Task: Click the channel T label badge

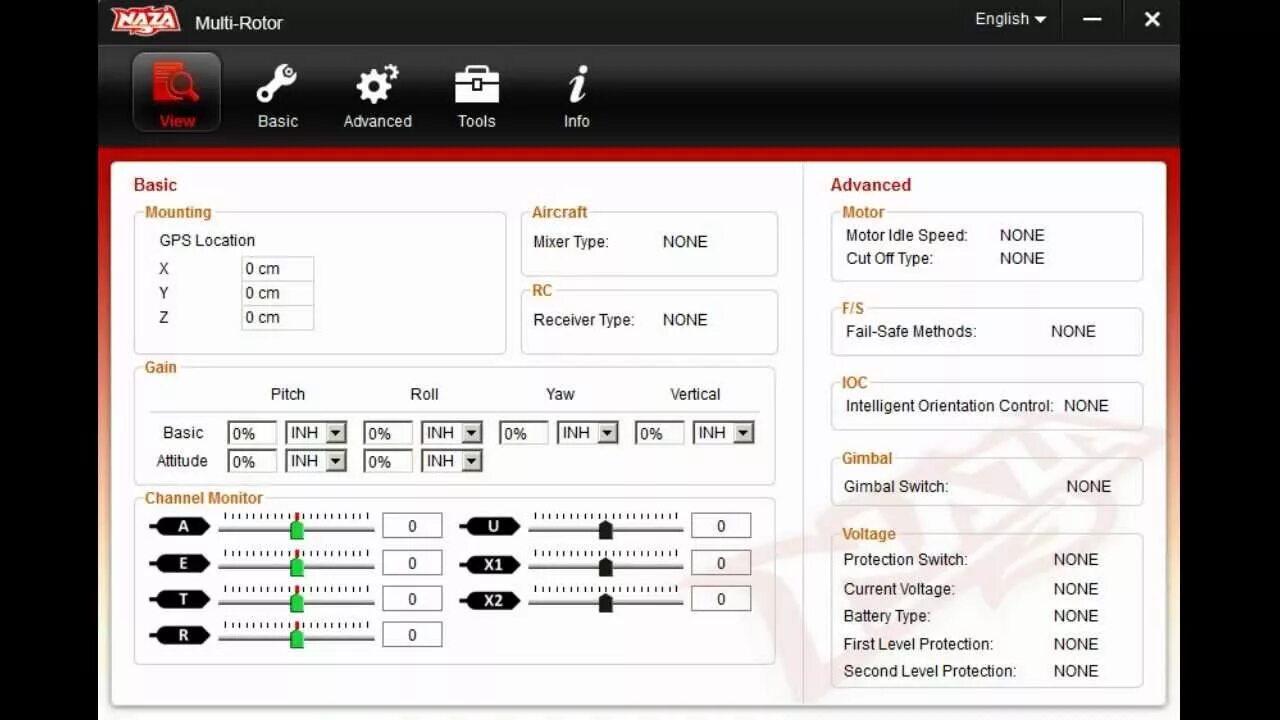Action: tap(181, 599)
